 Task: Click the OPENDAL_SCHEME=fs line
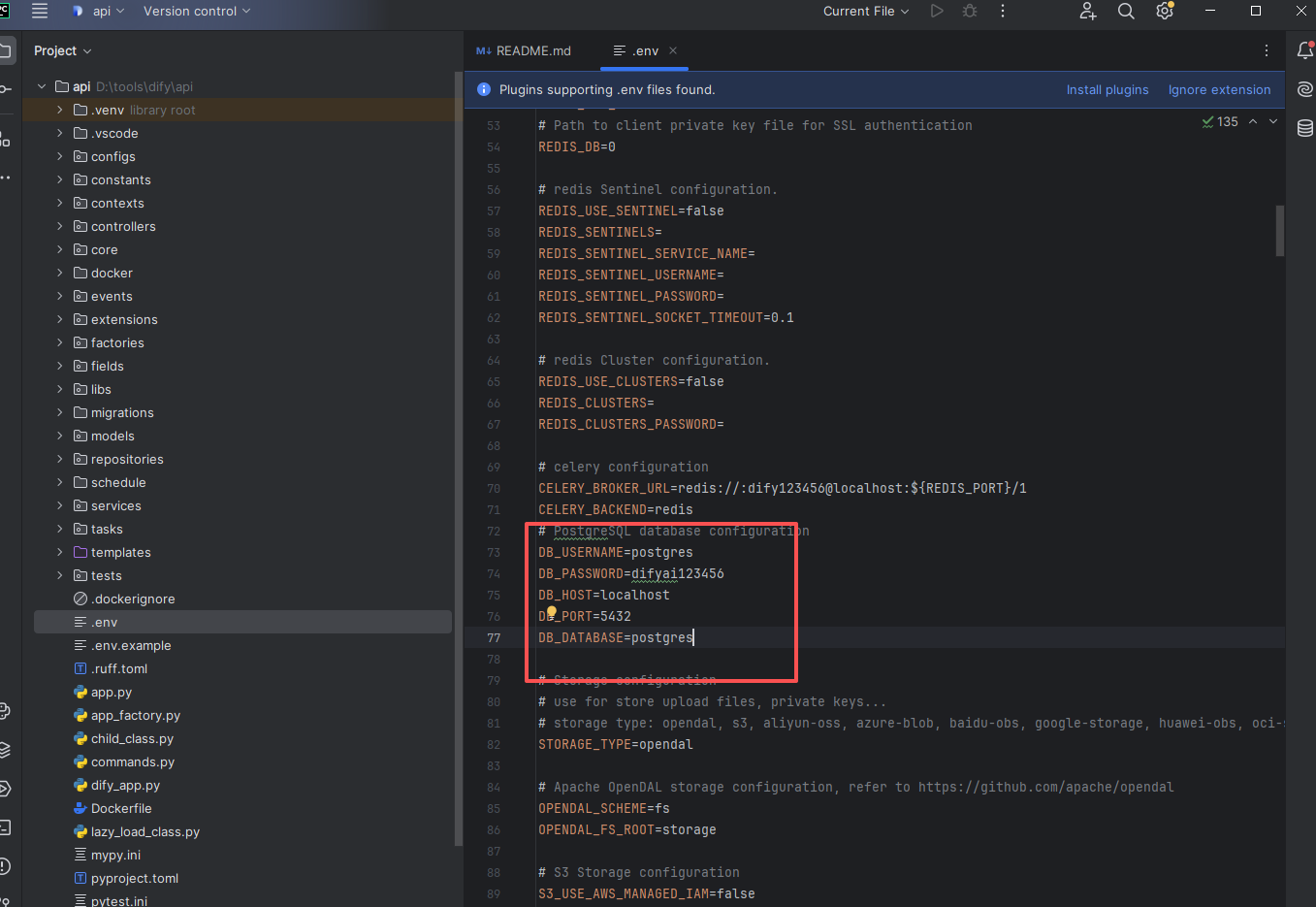(604, 808)
